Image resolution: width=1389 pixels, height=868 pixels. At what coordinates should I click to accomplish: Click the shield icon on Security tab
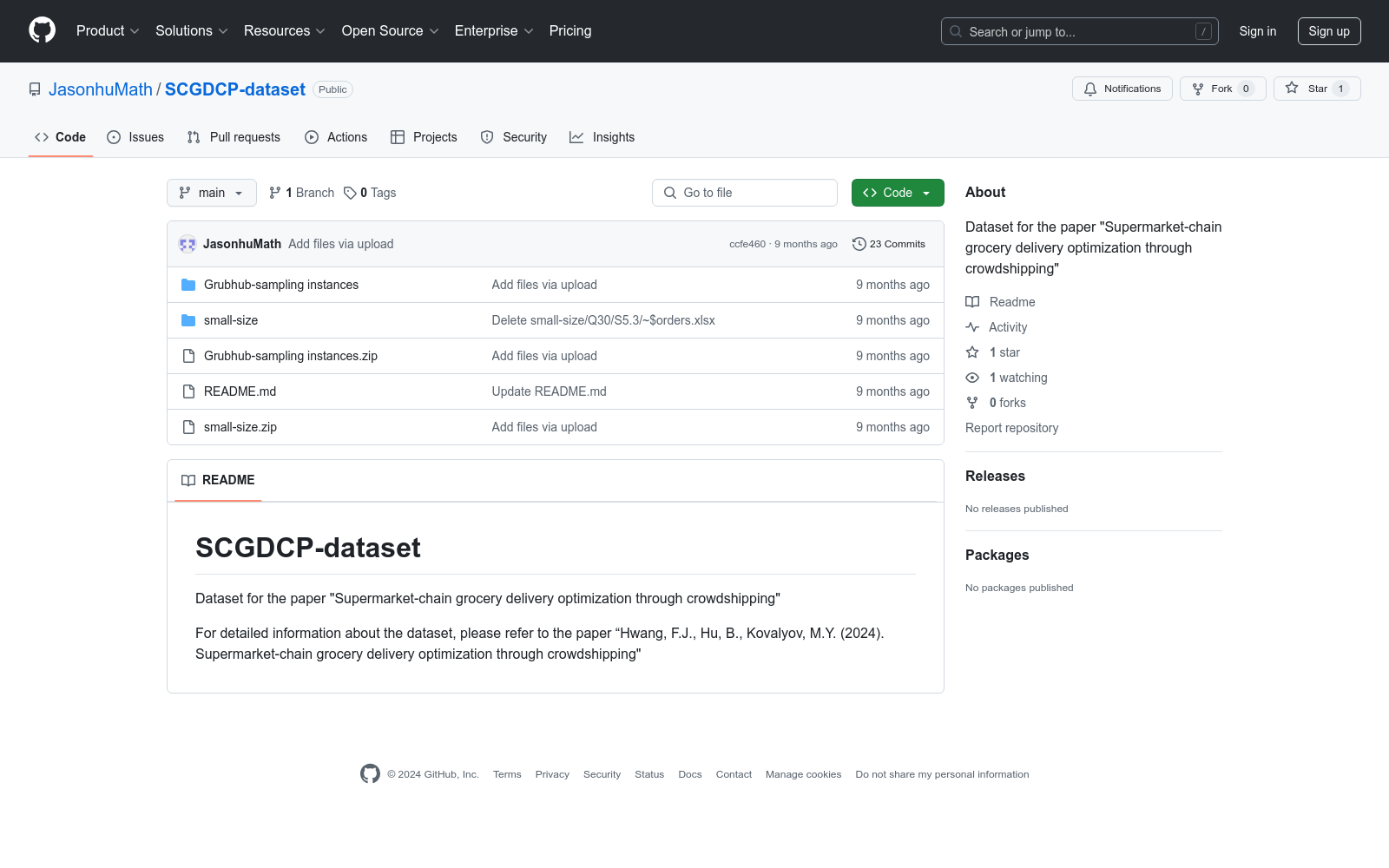[487, 137]
